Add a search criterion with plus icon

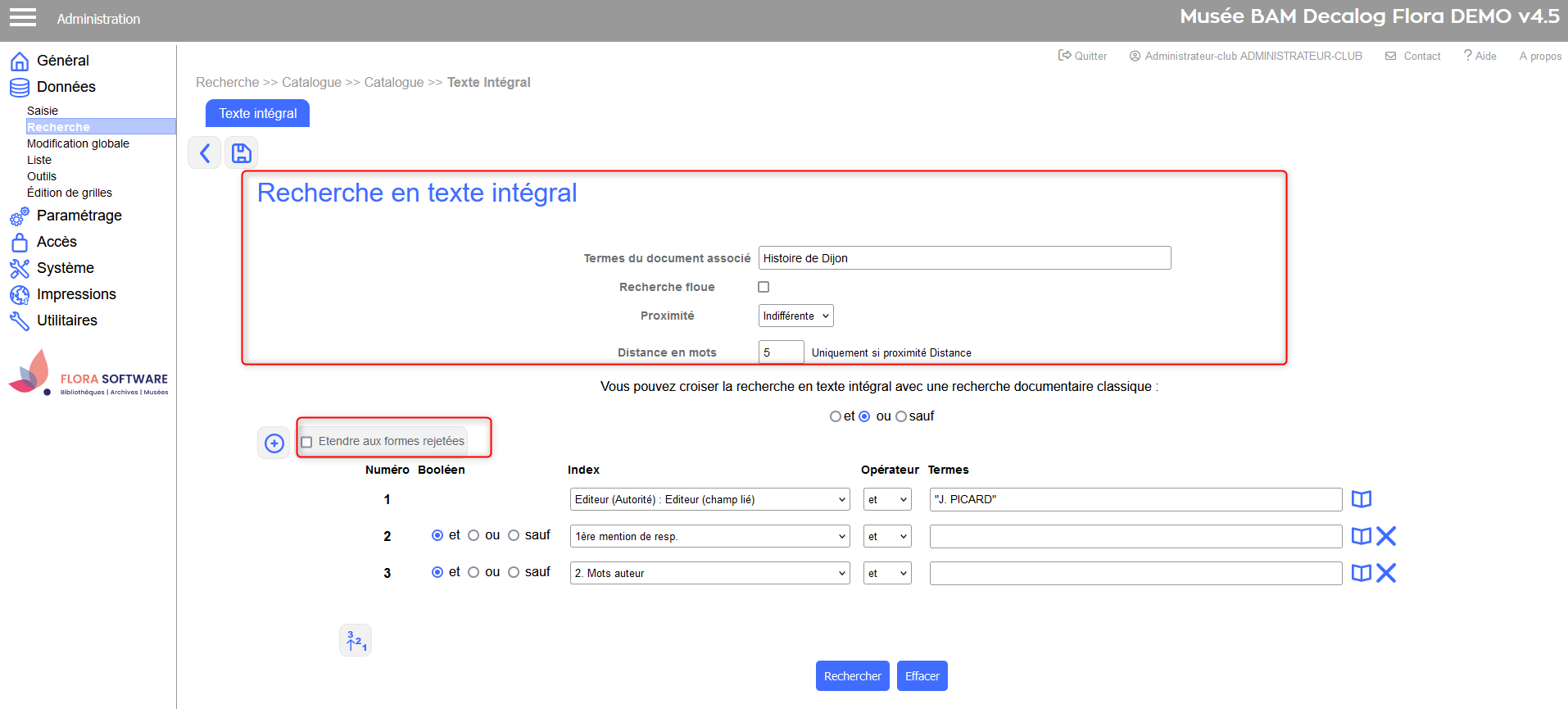(274, 443)
